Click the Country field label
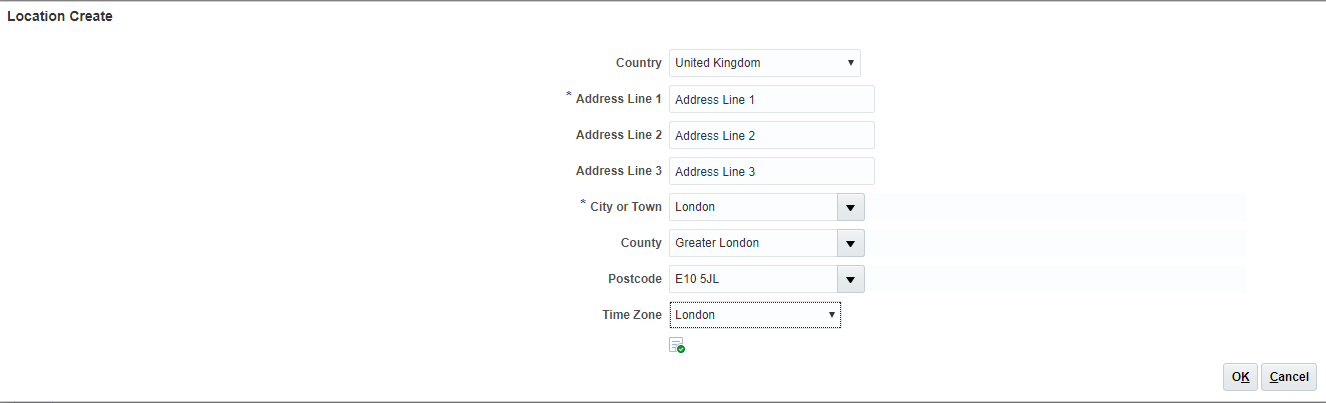The image size is (1326, 403). click(x=638, y=63)
